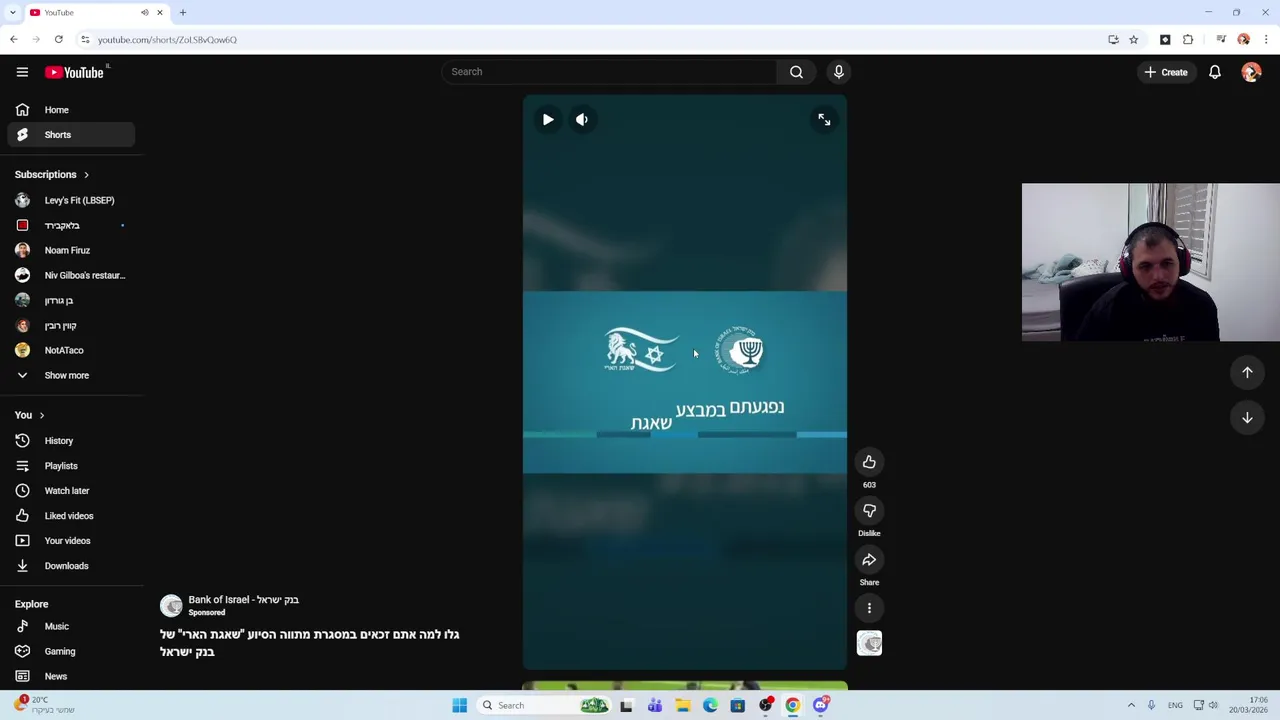Open Gaming under Explore
This screenshot has height=720, width=1280.
coord(70,651)
